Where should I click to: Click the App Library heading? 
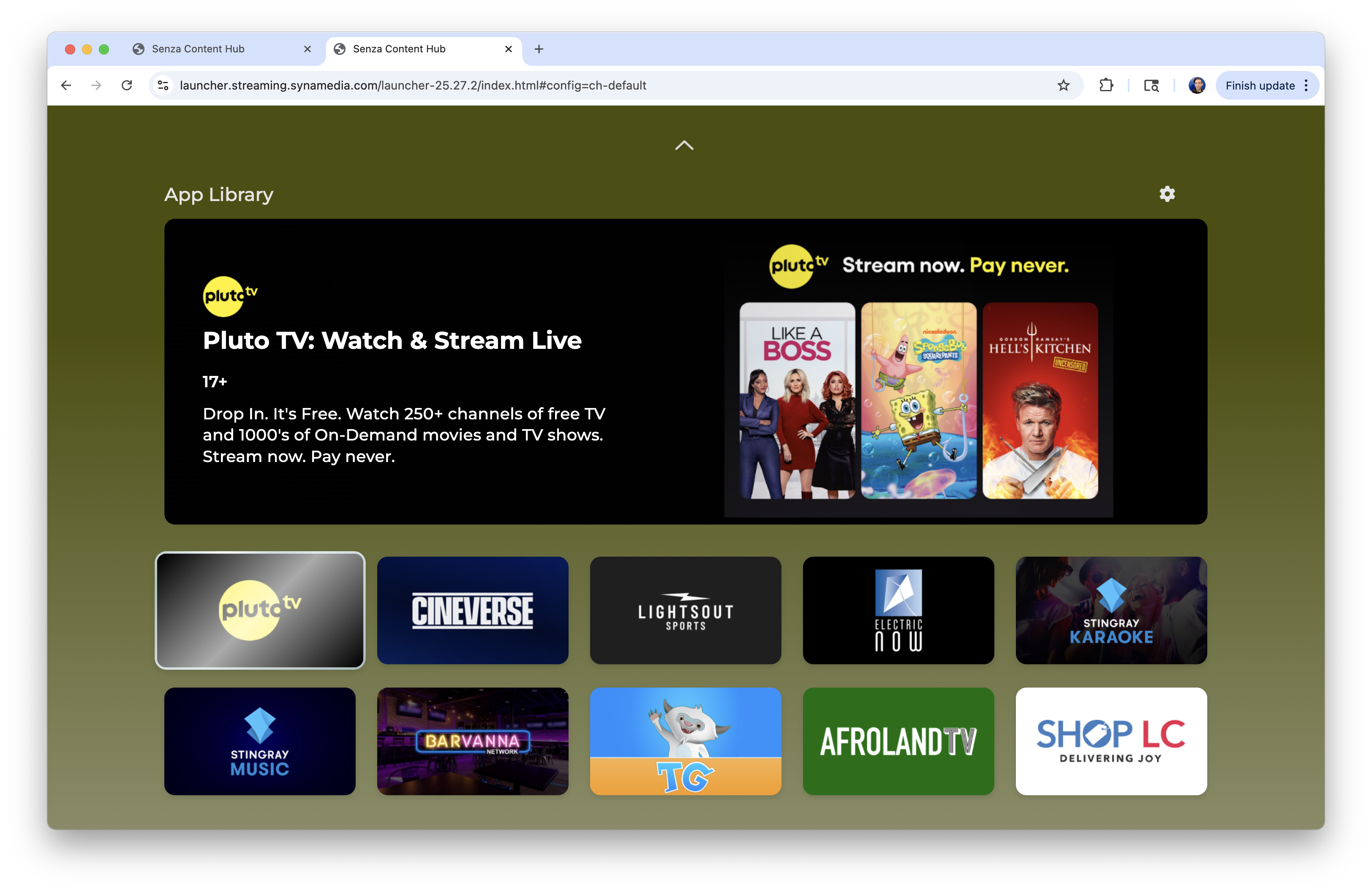(x=218, y=195)
